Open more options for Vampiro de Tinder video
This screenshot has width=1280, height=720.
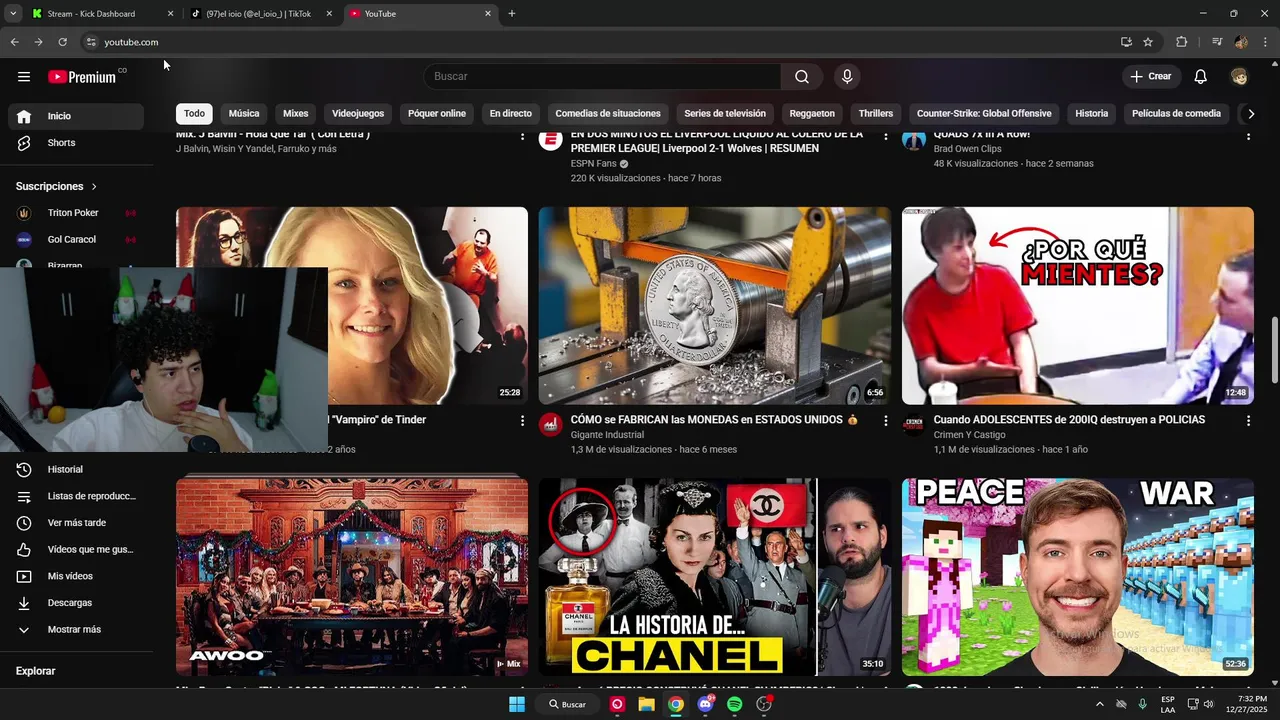(x=522, y=421)
